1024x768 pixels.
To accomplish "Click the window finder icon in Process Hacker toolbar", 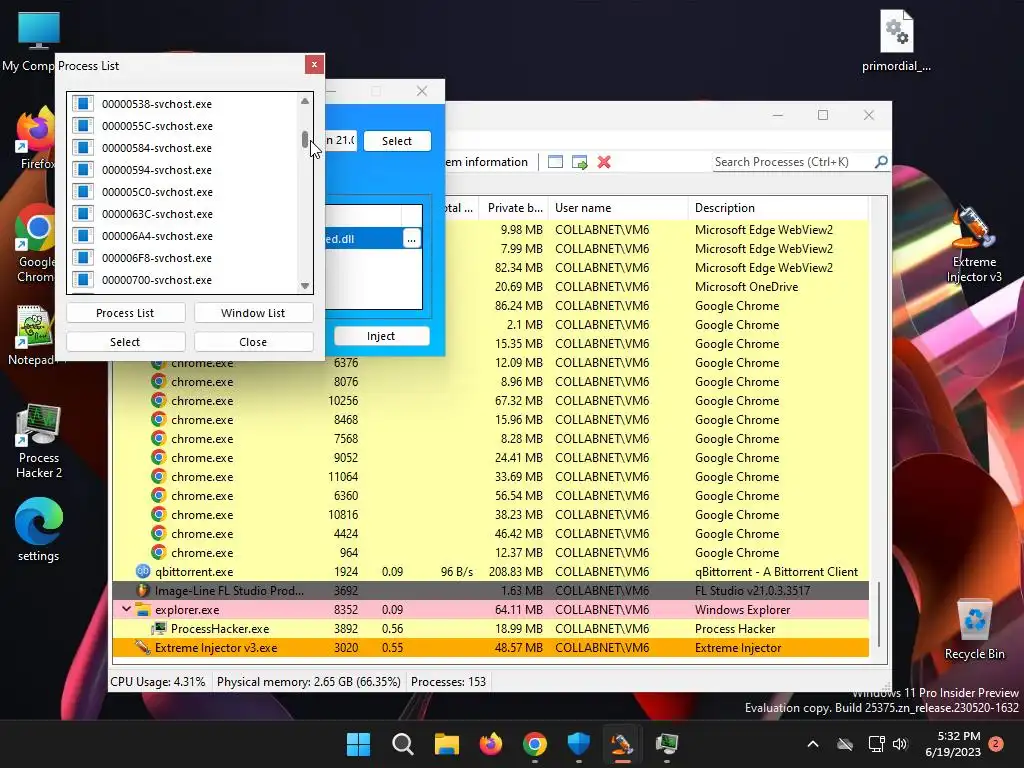I will click(555, 162).
